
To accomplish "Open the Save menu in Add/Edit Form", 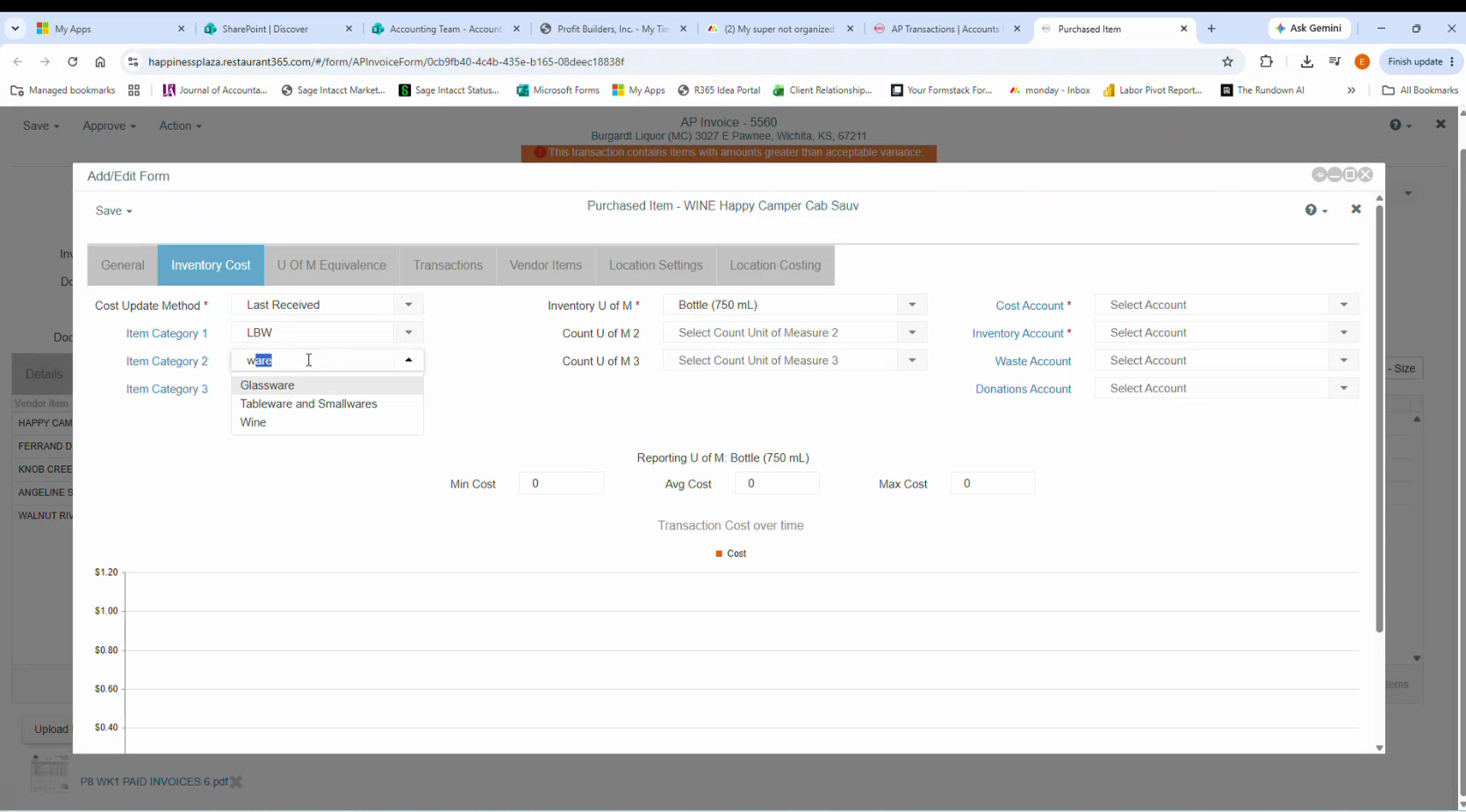I will (113, 211).
